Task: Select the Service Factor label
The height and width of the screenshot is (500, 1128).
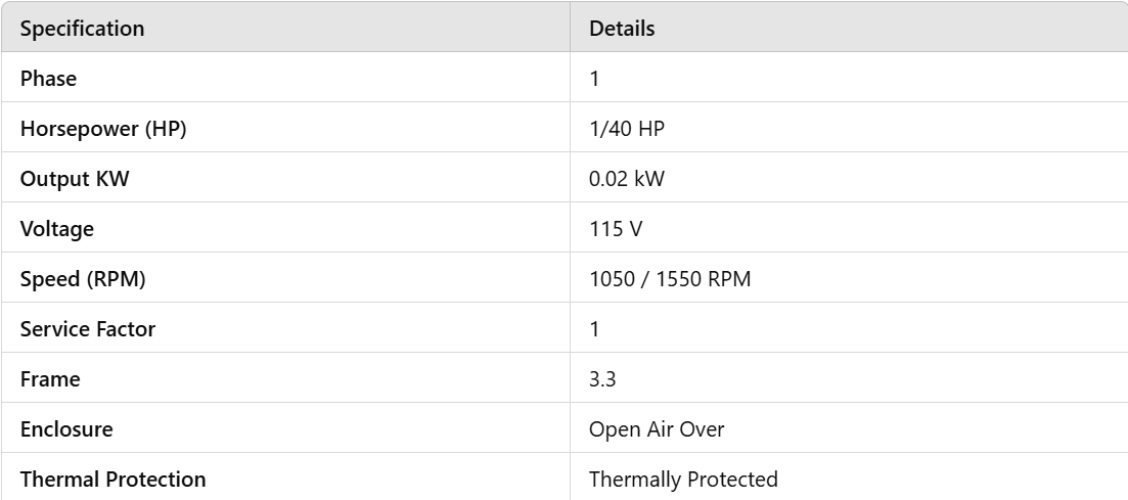Action: (x=87, y=329)
